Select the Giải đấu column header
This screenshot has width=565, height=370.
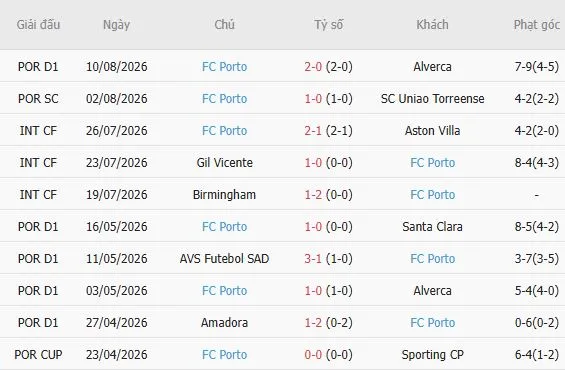click(38, 25)
